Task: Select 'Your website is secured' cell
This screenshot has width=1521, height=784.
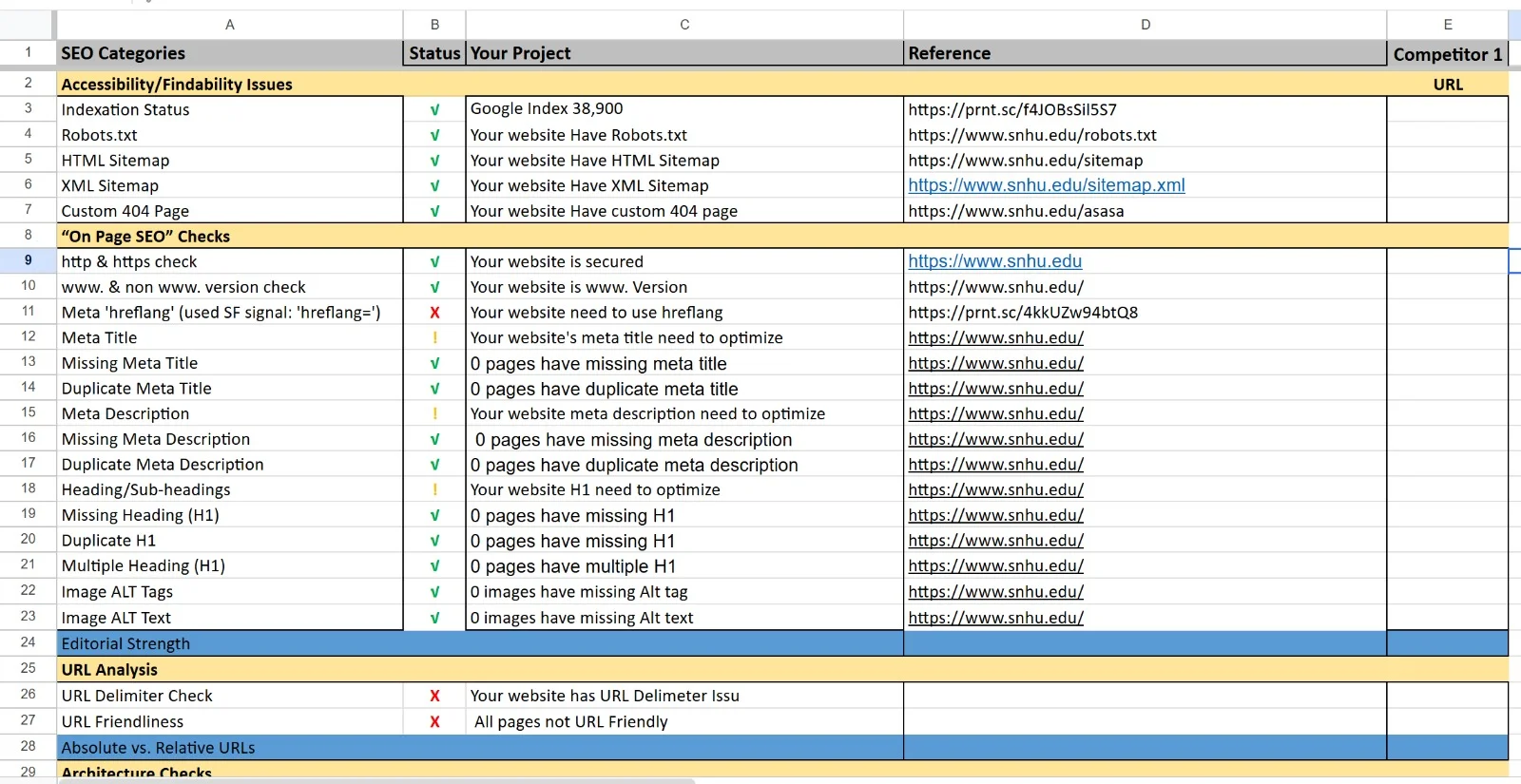Action: click(684, 261)
